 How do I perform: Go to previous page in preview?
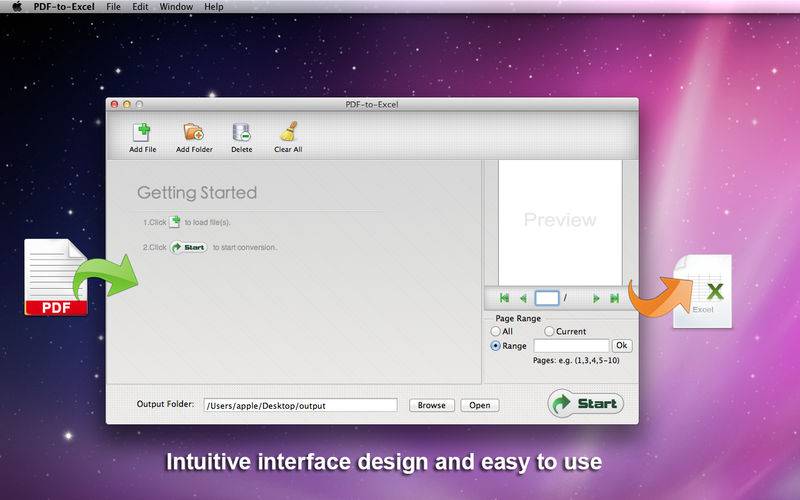[x=523, y=298]
